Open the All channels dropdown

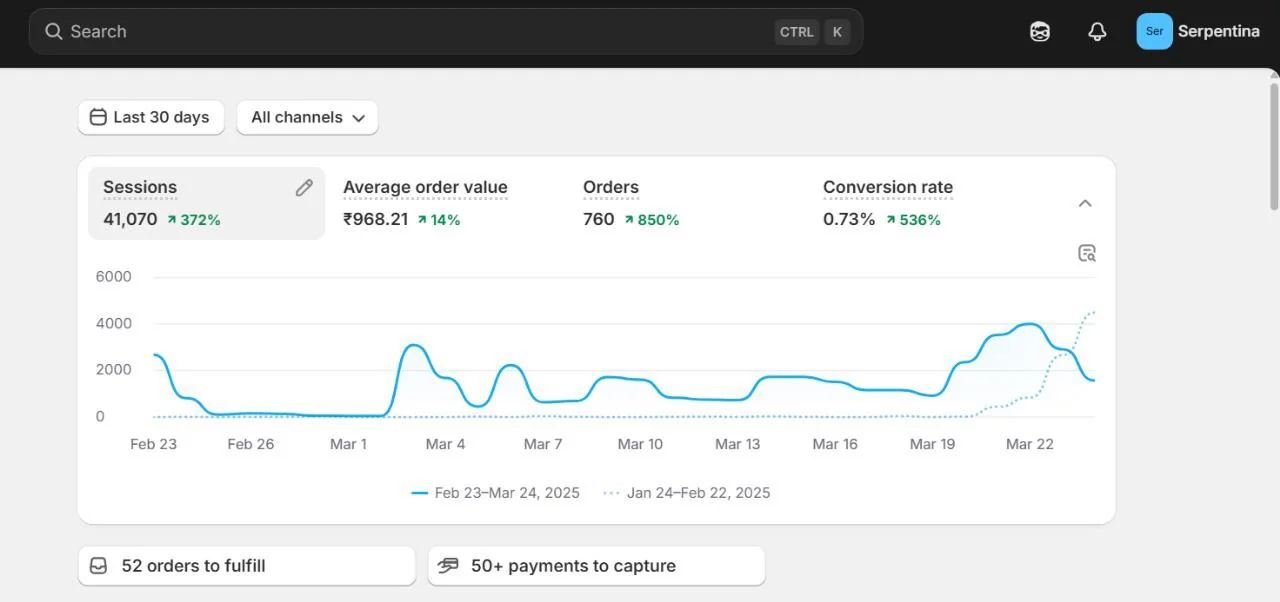point(307,117)
